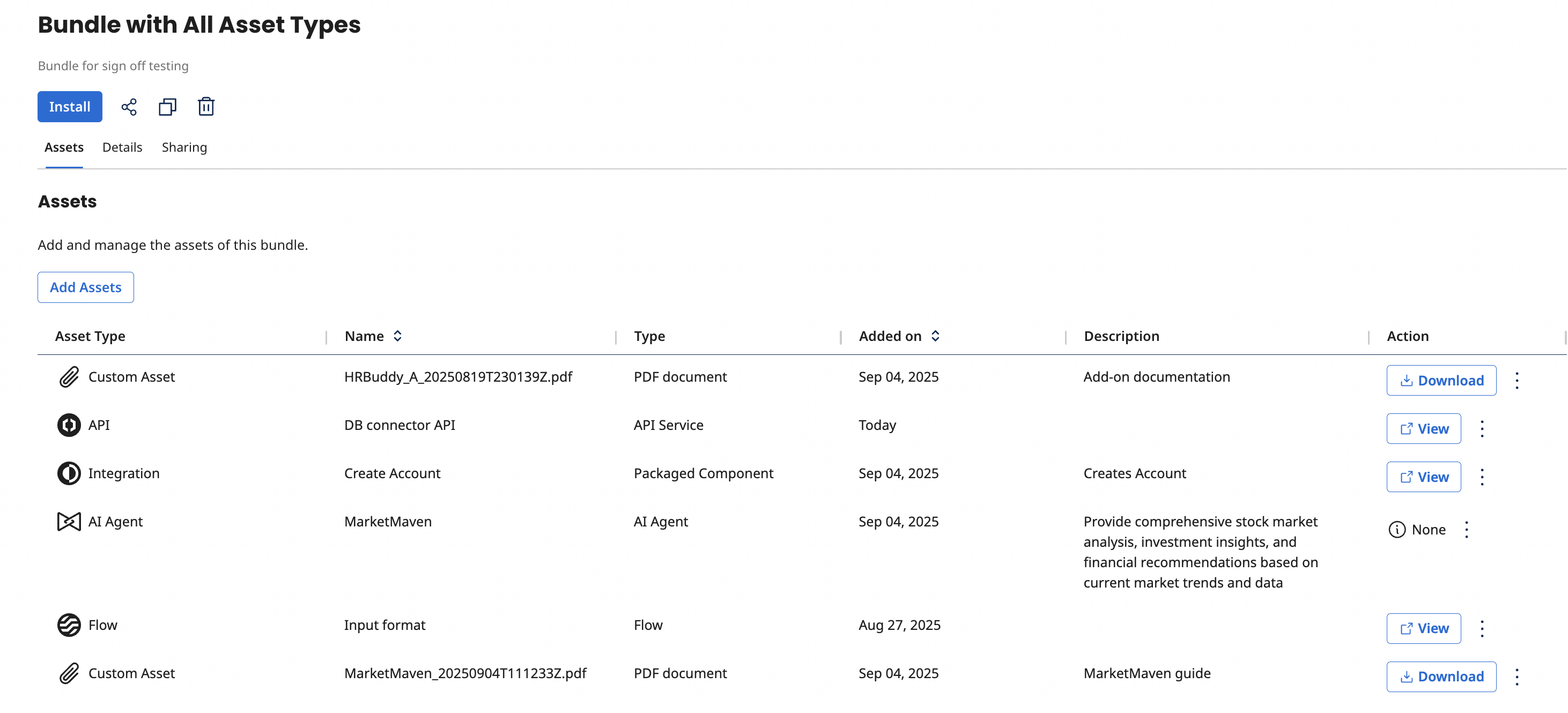Switch to the Details tab
This screenshot has height=713, width=1568.
tap(122, 148)
